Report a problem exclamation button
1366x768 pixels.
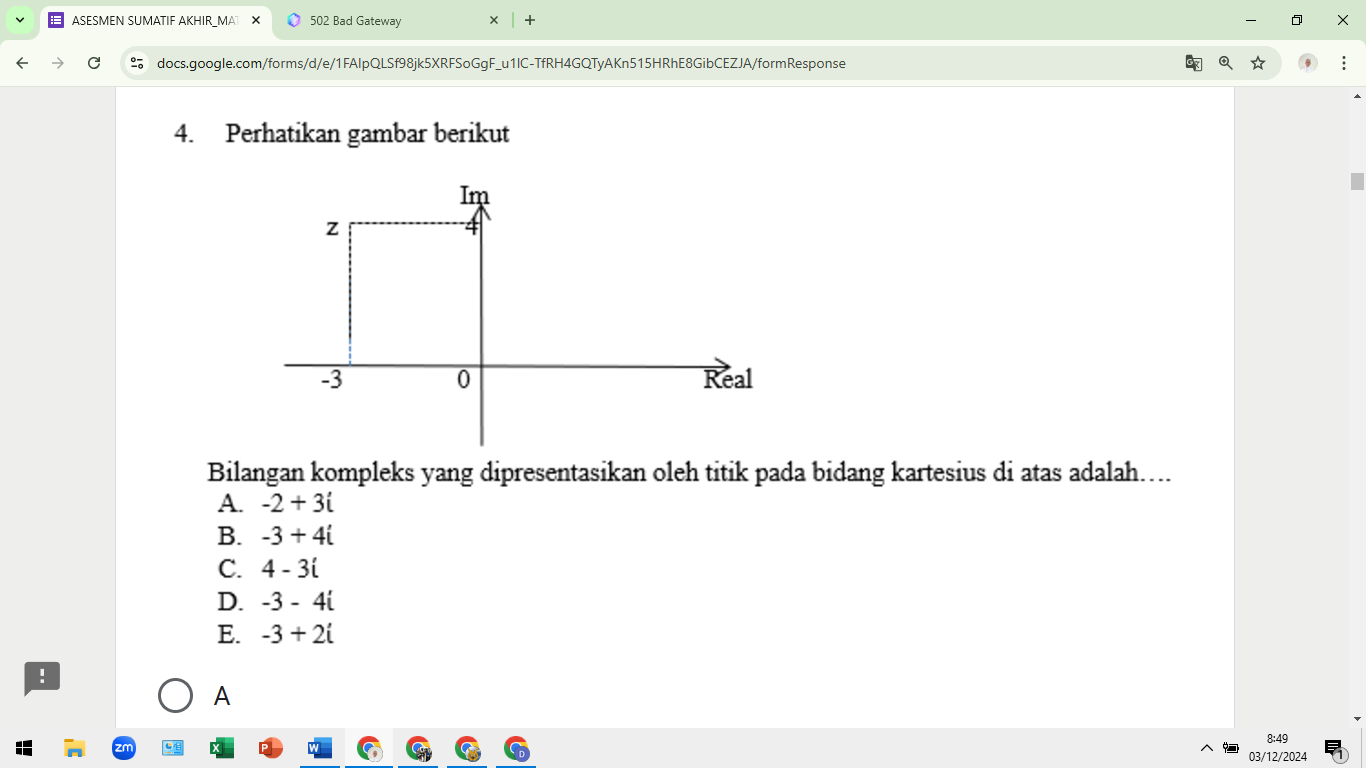click(42, 677)
